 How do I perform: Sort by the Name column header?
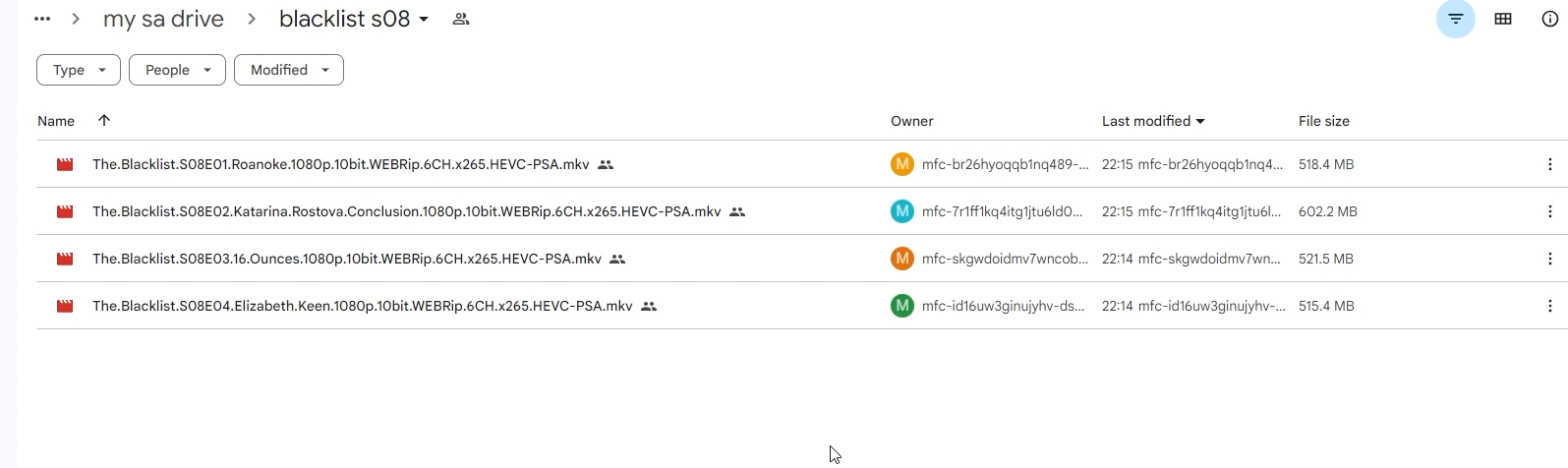[56, 121]
